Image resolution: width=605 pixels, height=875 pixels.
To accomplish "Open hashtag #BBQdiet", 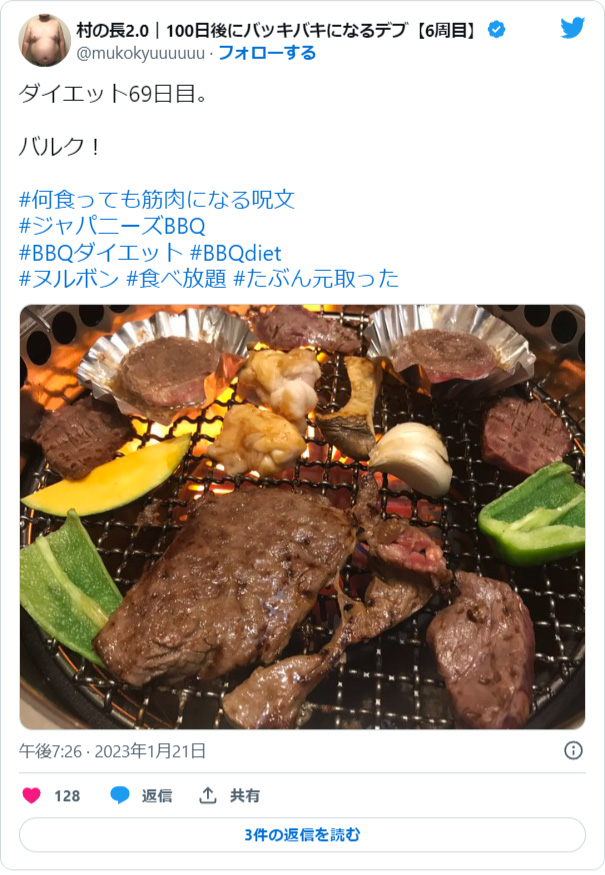I will [x=236, y=253].
